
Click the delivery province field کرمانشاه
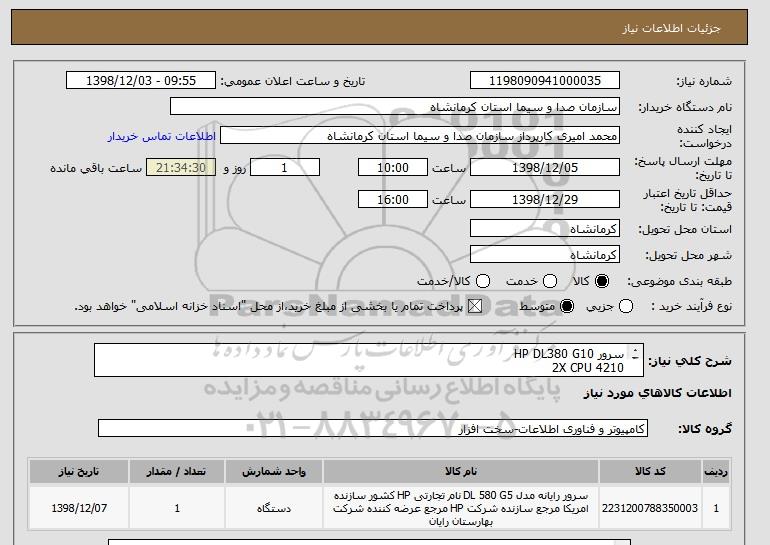coord(545,228)
